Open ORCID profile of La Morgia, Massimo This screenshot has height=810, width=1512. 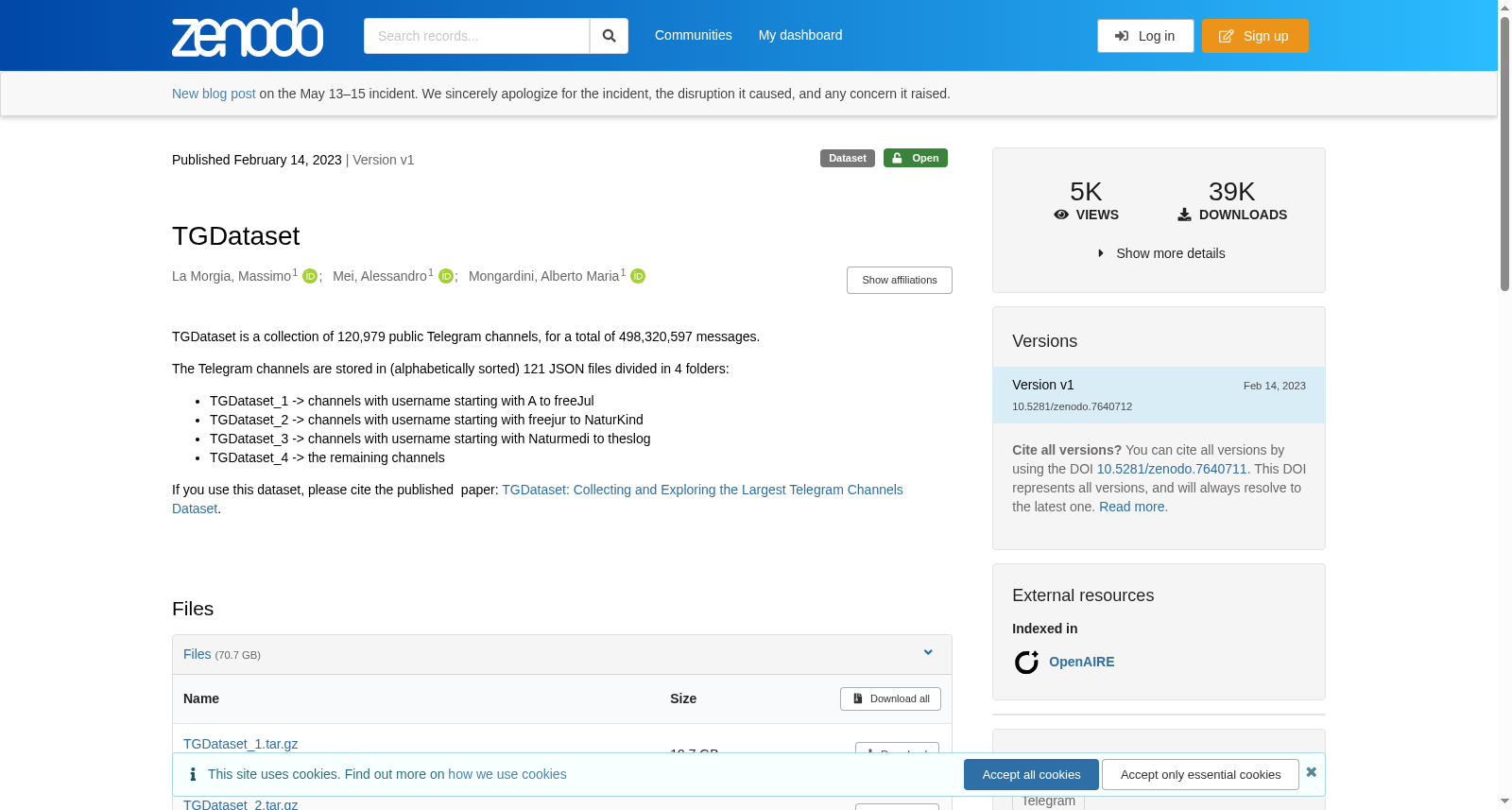310,276
